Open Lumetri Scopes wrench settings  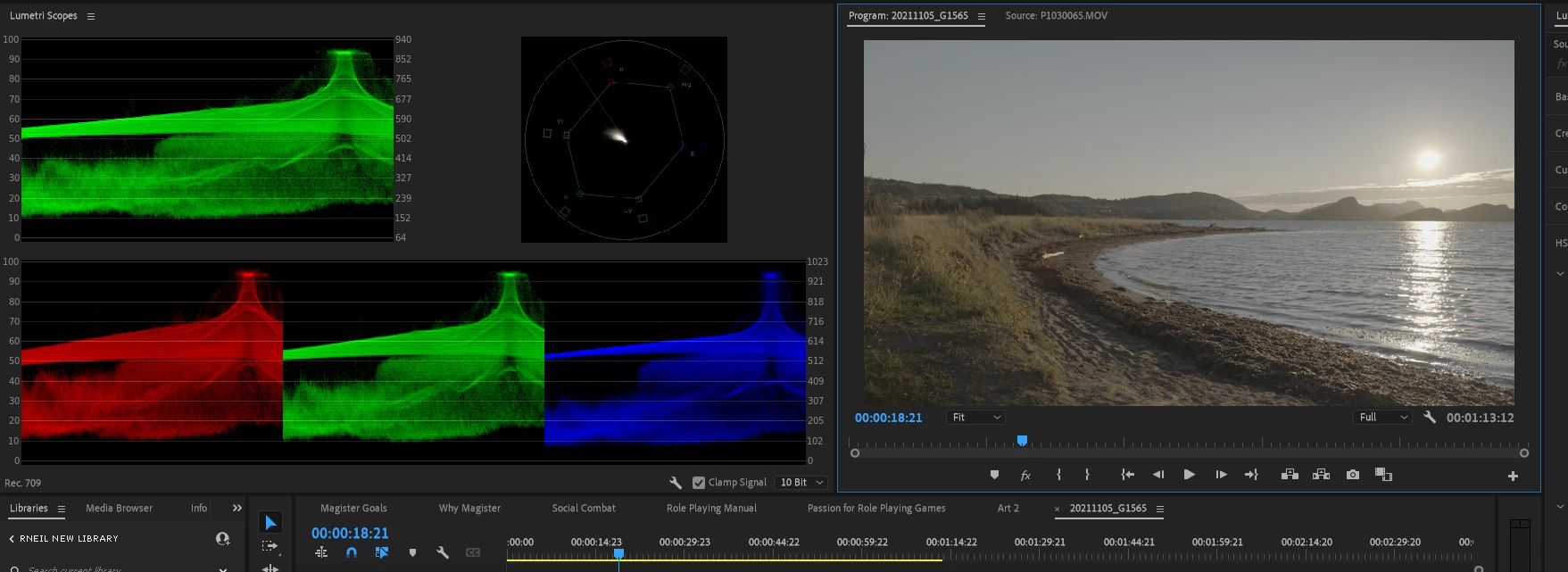click(676, 483)
